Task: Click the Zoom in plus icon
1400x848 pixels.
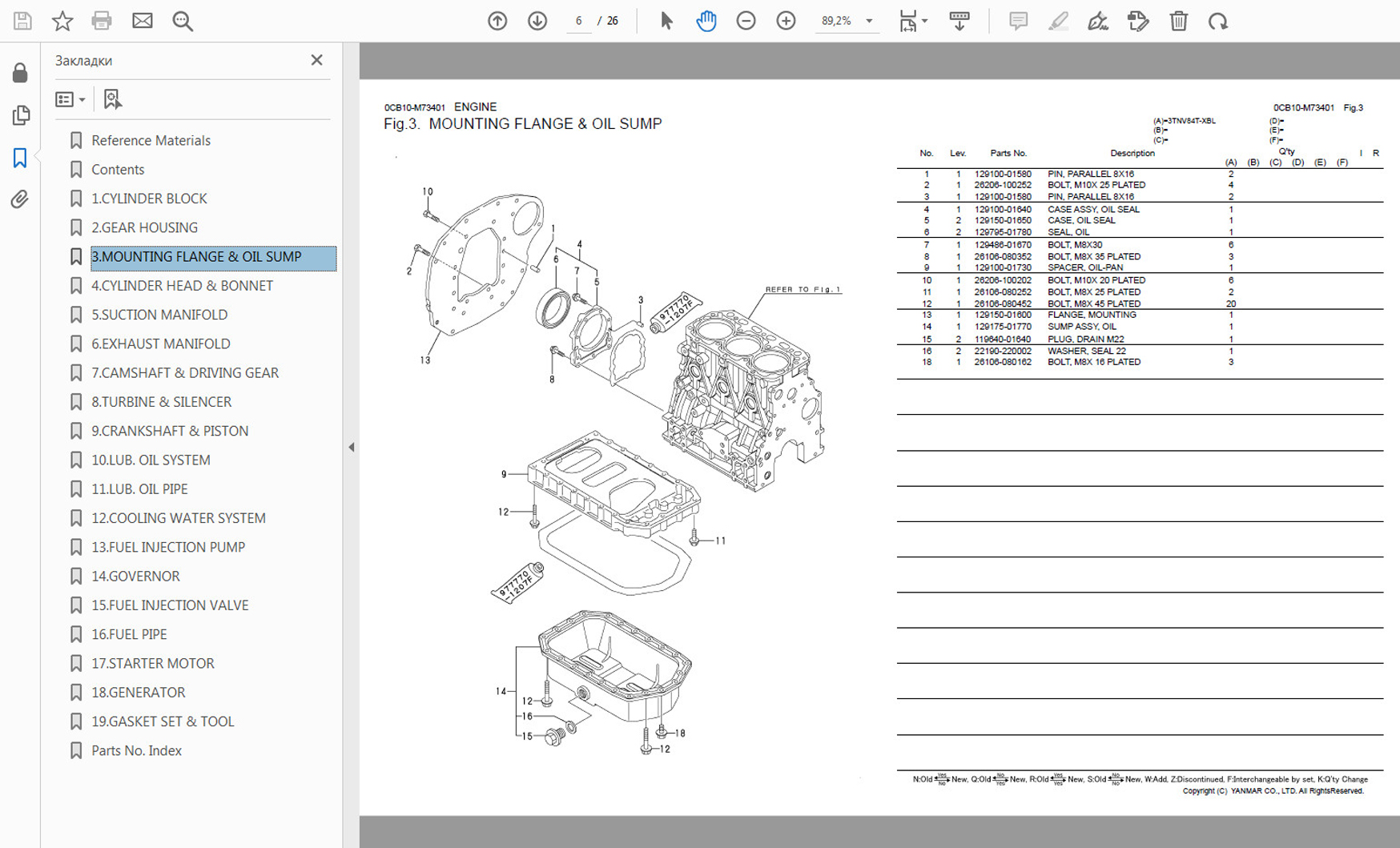Action: pyautogui.click(x=786, y=21)
